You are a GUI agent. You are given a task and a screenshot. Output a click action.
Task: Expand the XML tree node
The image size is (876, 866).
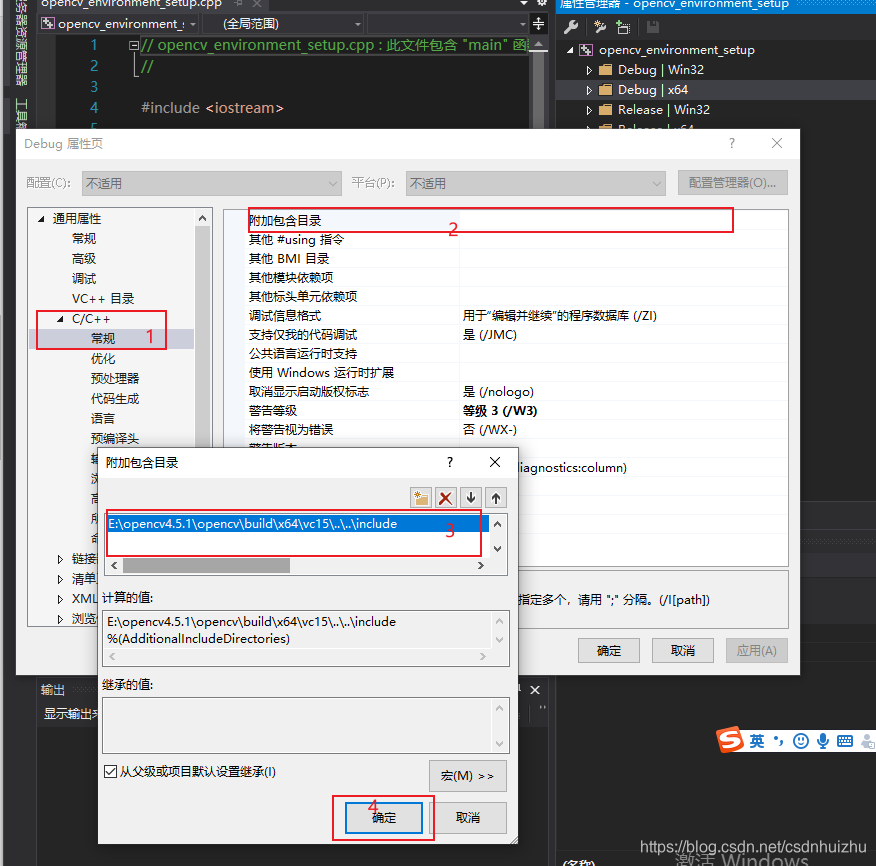click(60, 599)
